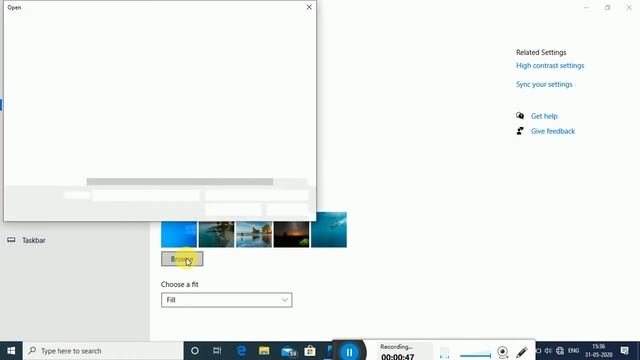This screenshot has width=640, height=360.
Task: Select the night sky tent wallpaper thumbnail
Action: [x=291, y=234]
